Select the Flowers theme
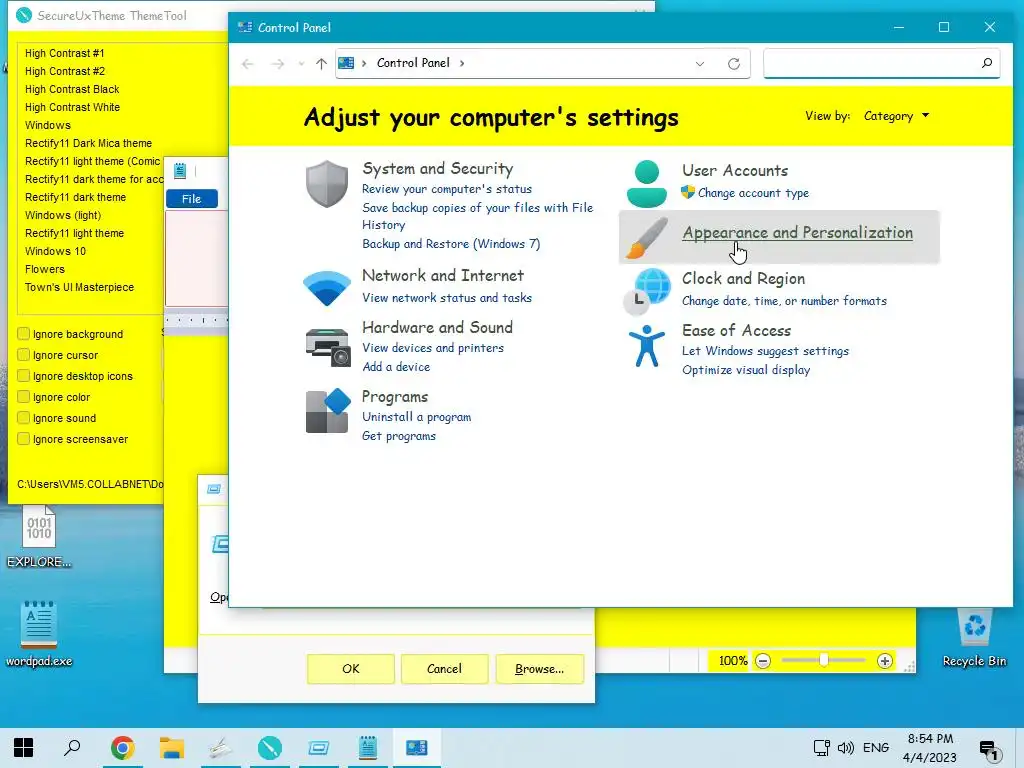This screenshot has width=1024, height=768. [x=44, y=269]
